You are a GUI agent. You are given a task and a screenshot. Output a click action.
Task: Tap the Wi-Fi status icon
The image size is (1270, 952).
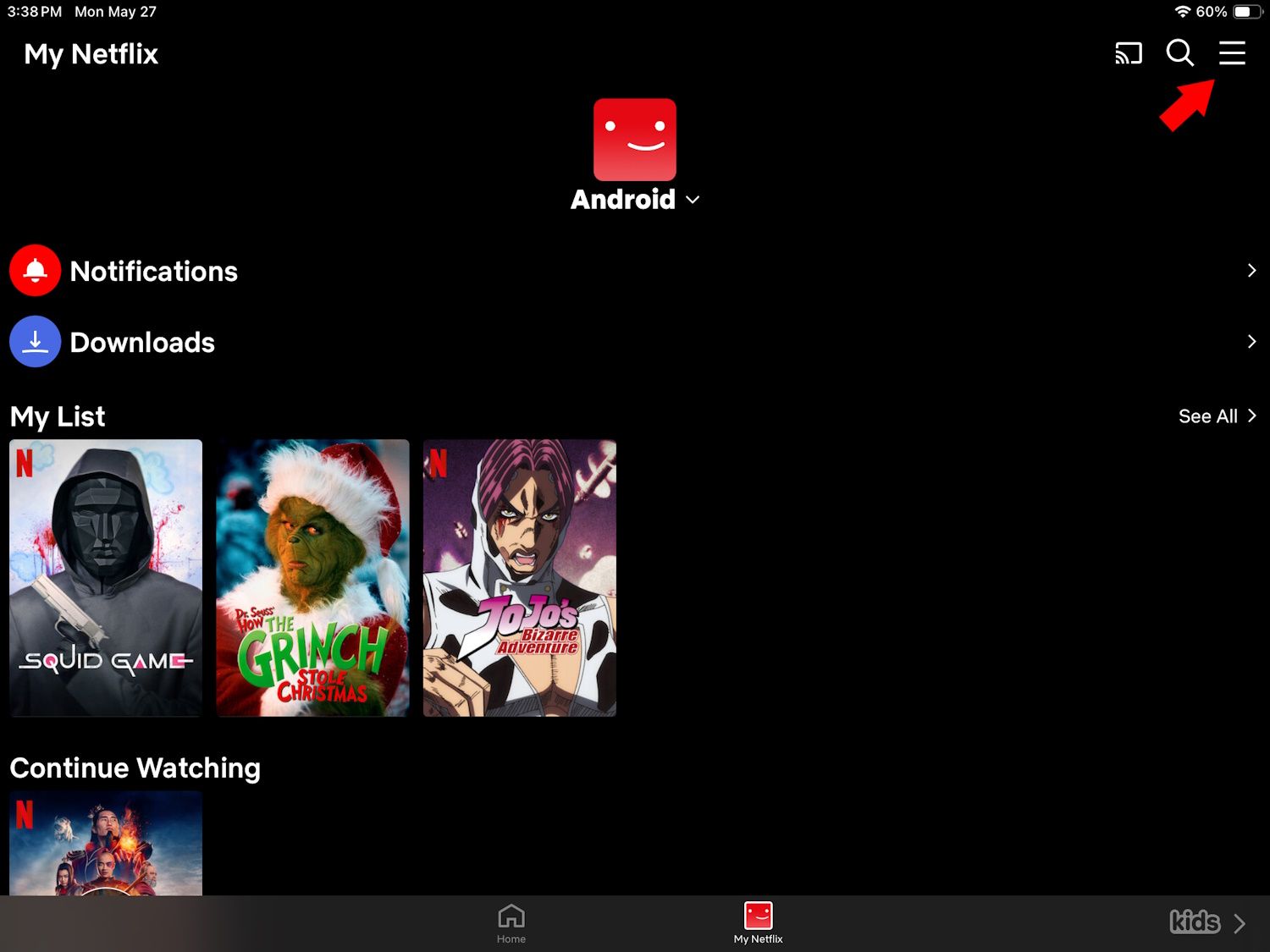tap(1182, 12)
